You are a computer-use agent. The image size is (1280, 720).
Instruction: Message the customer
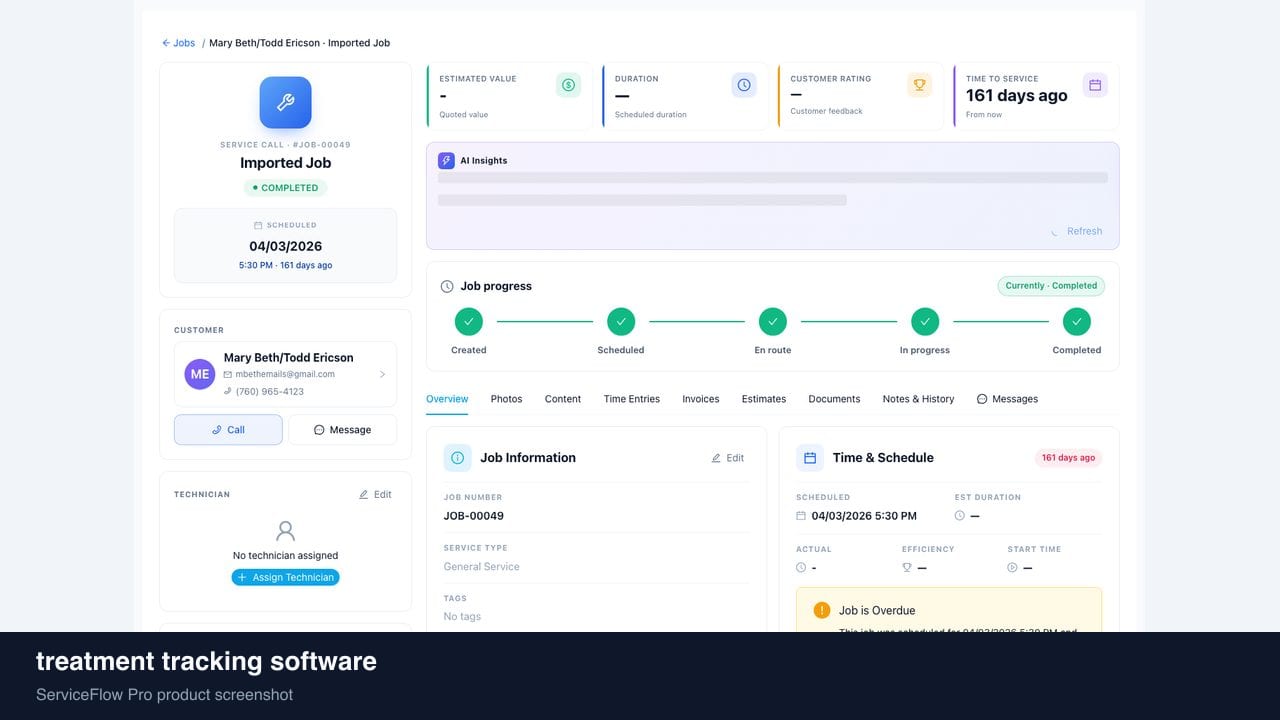tap(342, 430)
